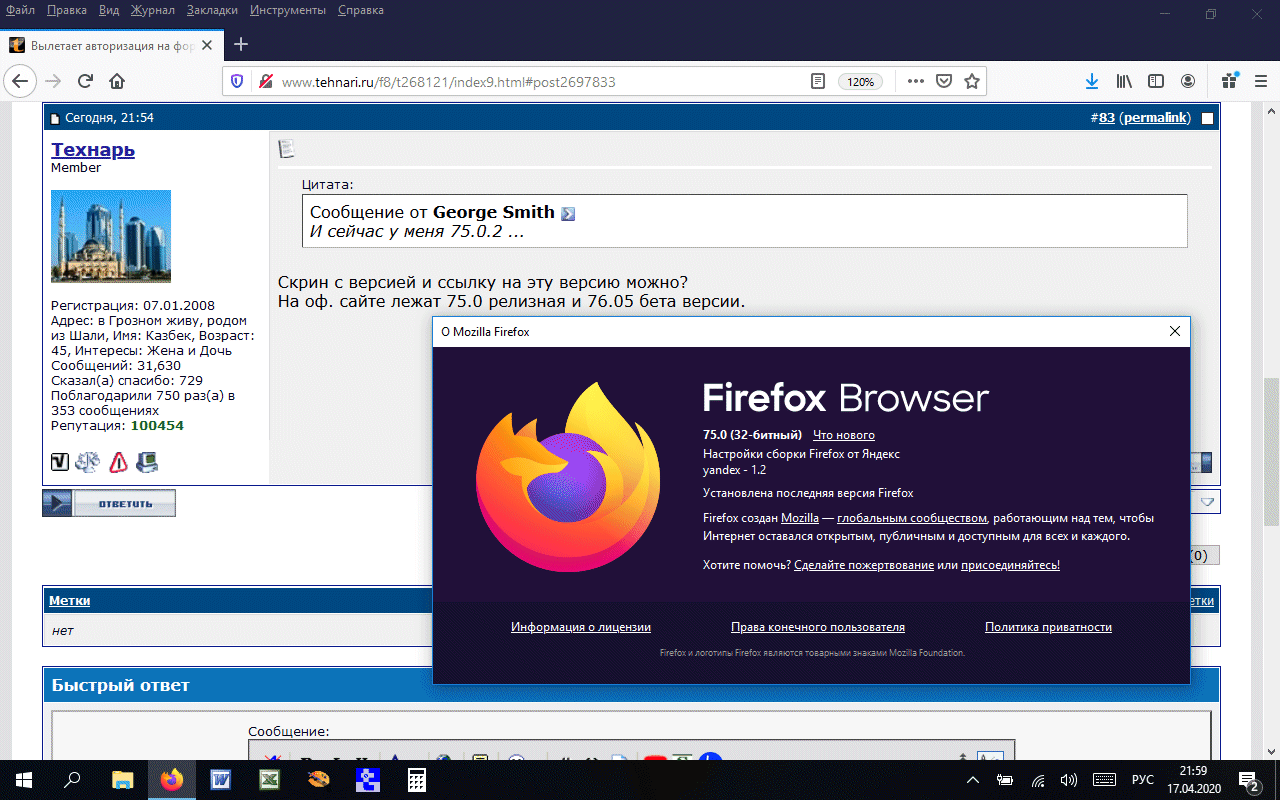This screenshot has height=800, width=1280.
Task: Switch the РУС keyboard language
Action: tap(1143, 780)
